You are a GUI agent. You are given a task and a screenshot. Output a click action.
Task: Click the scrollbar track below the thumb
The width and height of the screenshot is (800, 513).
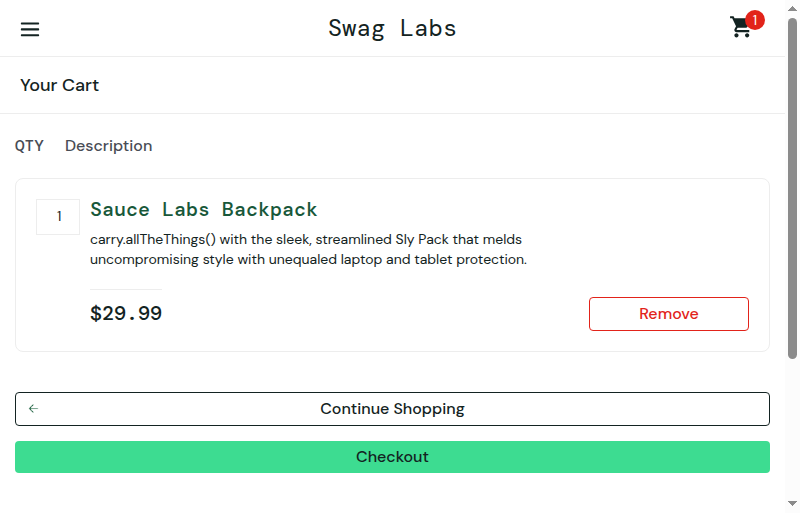[792, 429]
